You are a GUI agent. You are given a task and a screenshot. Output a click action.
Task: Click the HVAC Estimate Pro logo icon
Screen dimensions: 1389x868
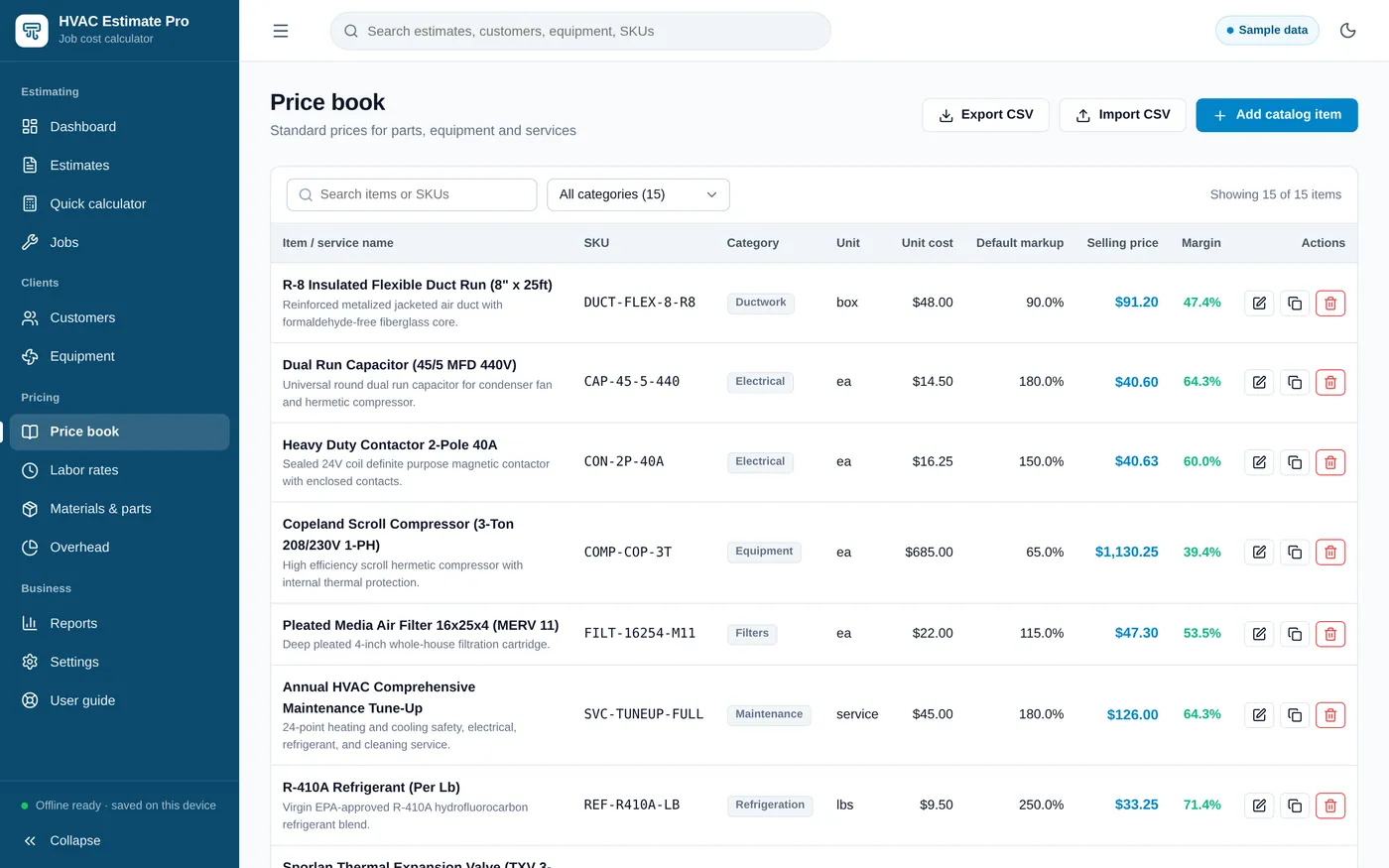[32, 31]
